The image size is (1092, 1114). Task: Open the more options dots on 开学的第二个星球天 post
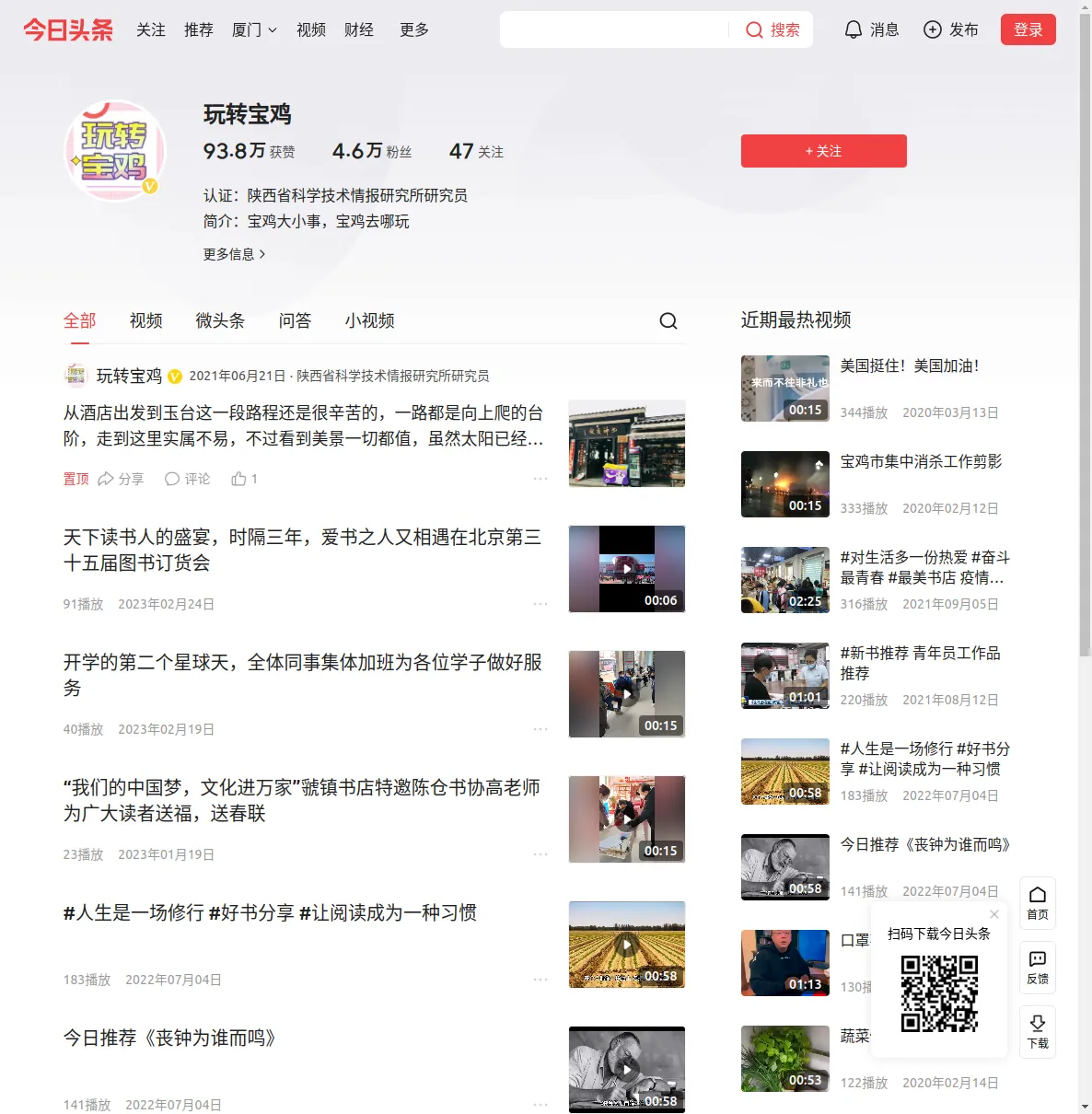[x=540, y=729]
